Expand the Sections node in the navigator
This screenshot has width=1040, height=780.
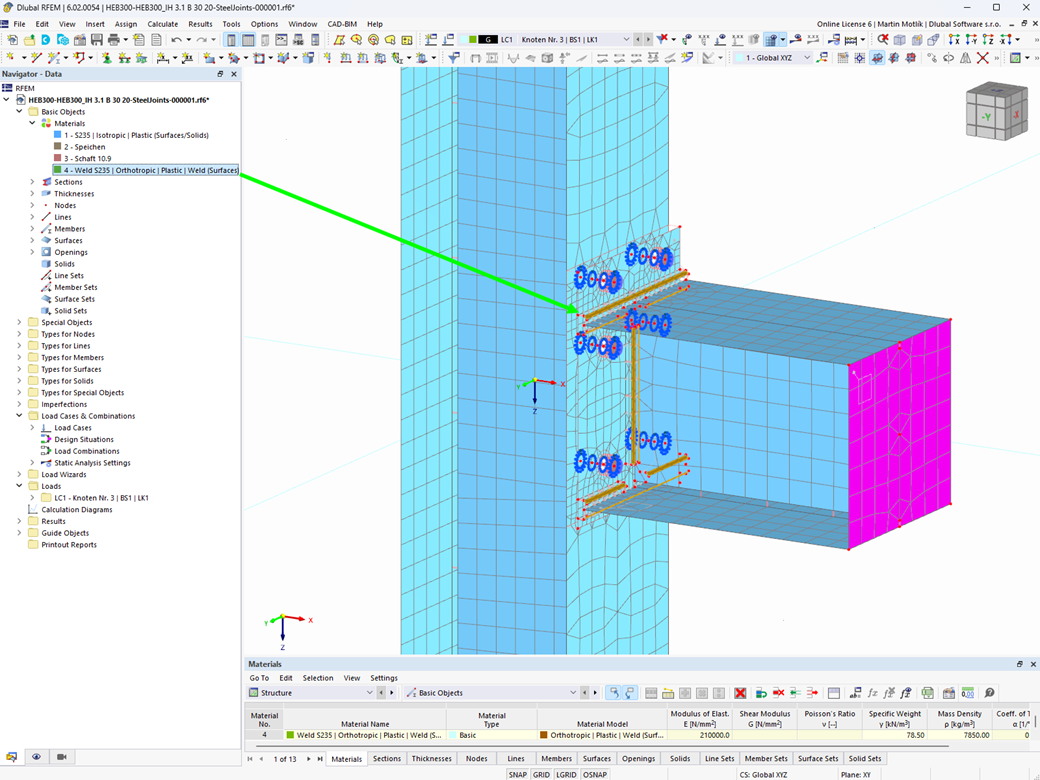click(30, 182)
